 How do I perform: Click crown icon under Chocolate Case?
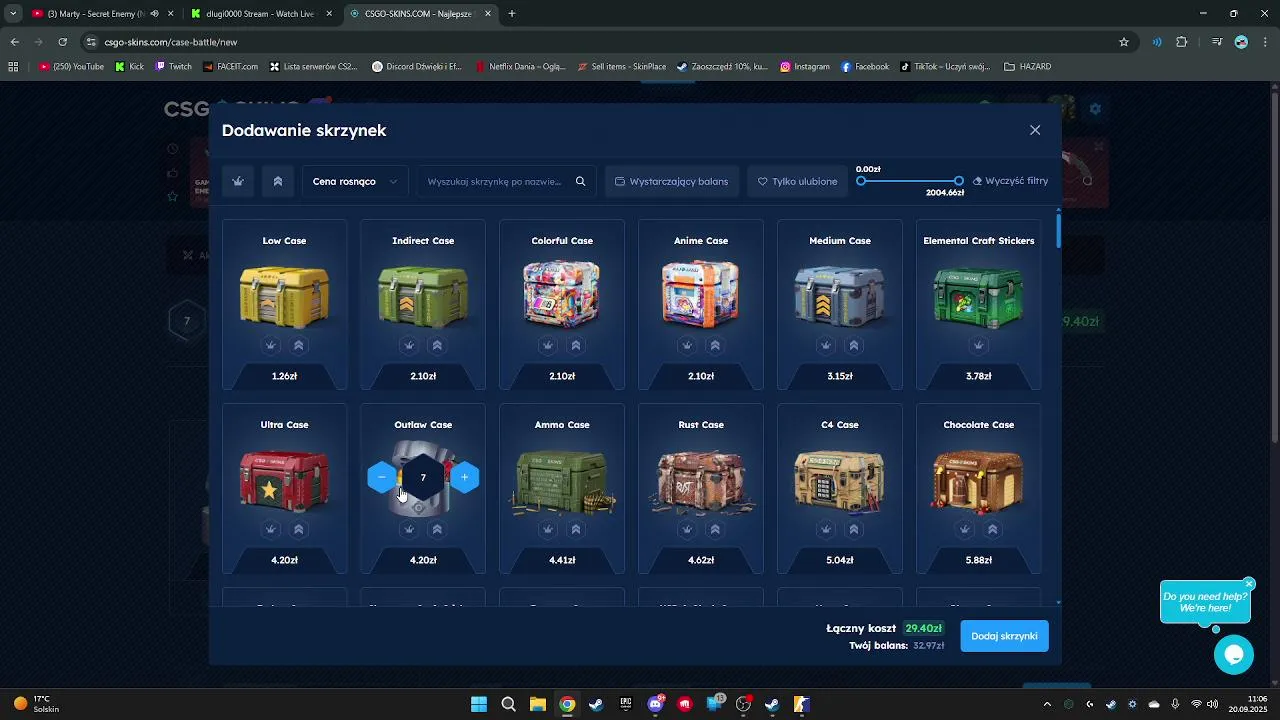click(x=965, y=529)
